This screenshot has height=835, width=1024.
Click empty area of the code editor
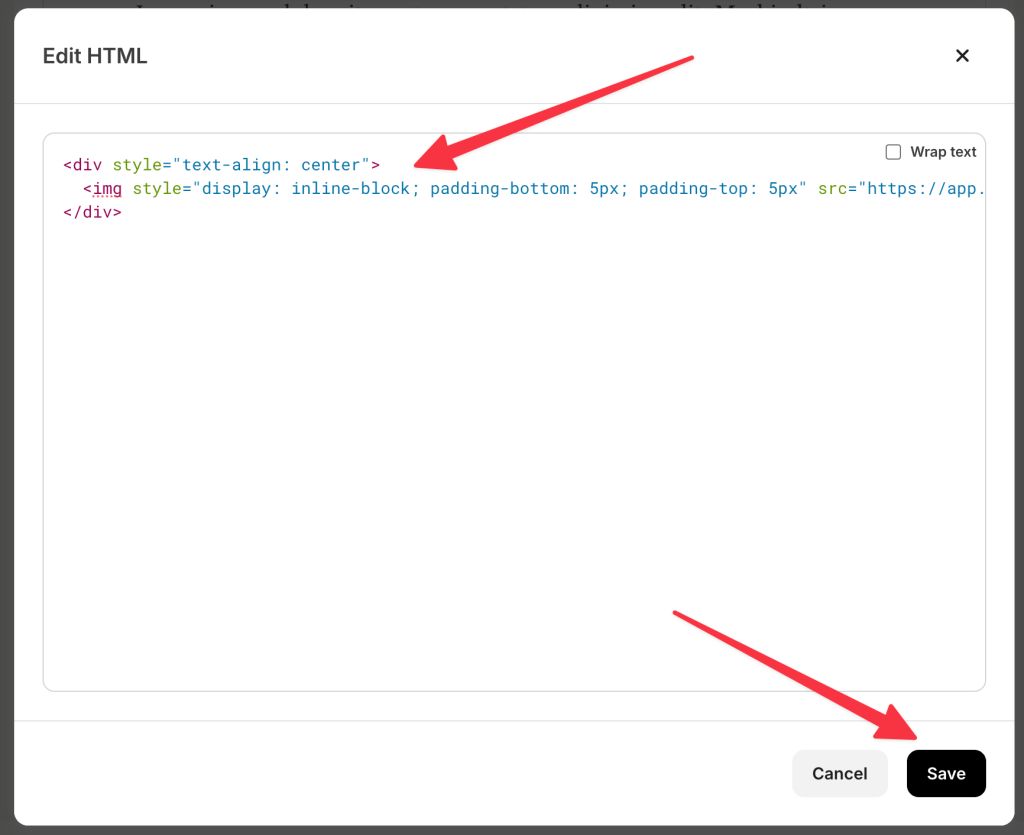point(500,450)
